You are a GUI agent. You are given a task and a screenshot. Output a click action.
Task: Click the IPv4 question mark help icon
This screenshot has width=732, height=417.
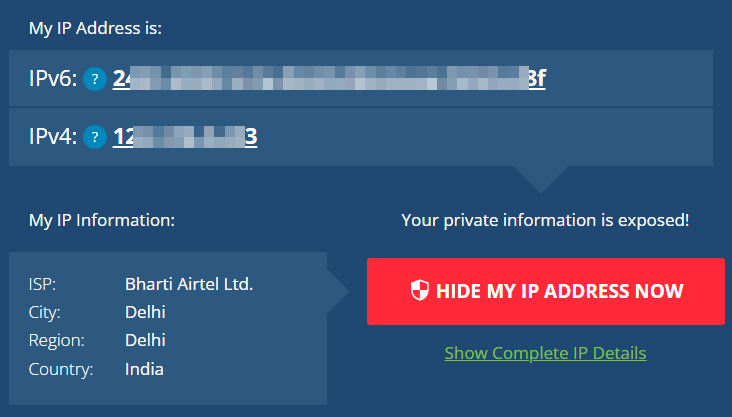pos(95,136)
